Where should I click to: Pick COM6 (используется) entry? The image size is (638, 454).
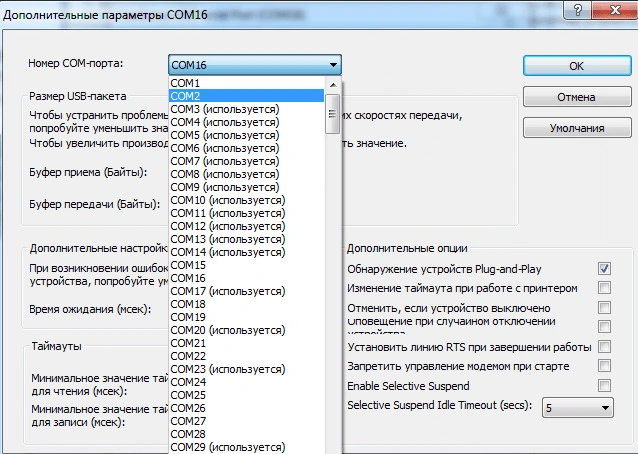click(247, 148)
